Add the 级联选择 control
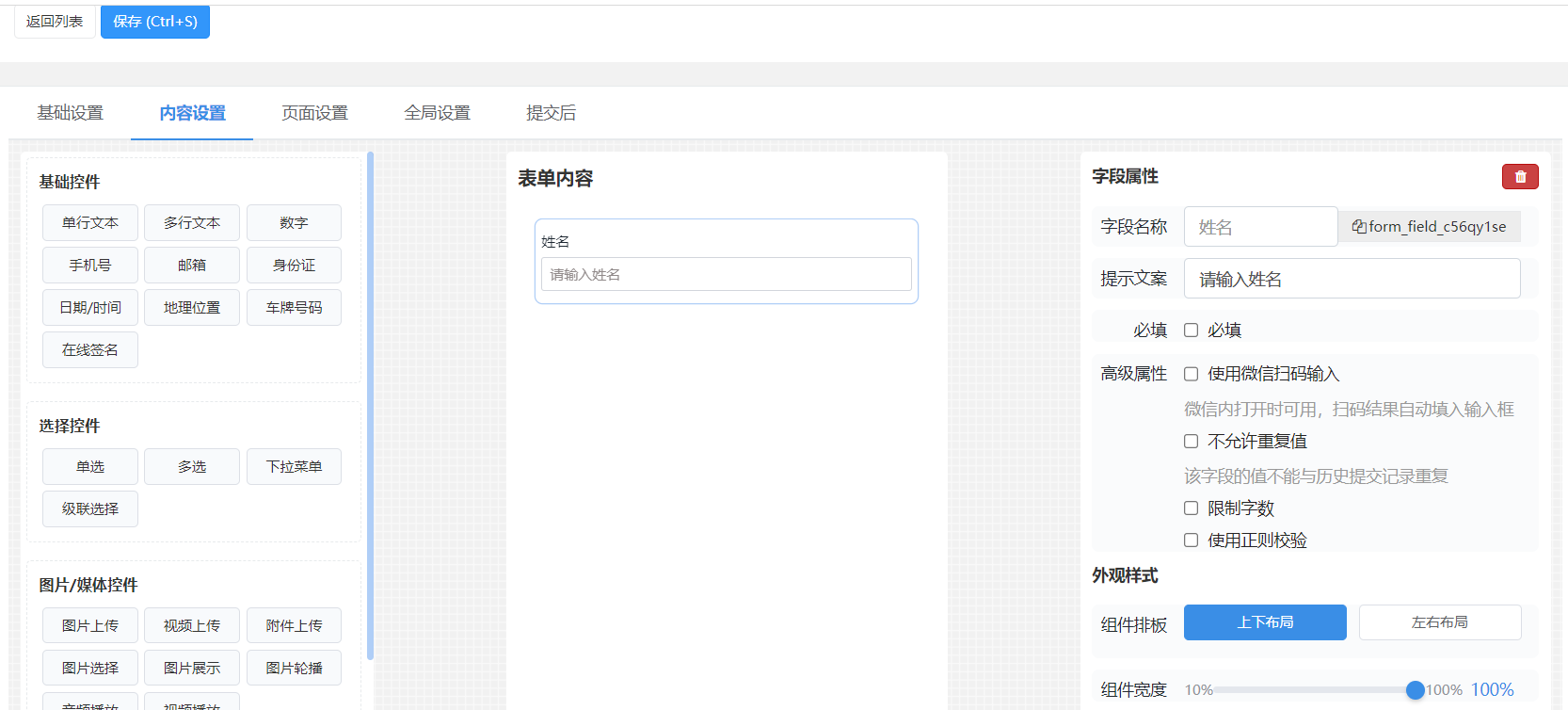The height and width of the screenshot is (710, 1568). coord(90,509)
